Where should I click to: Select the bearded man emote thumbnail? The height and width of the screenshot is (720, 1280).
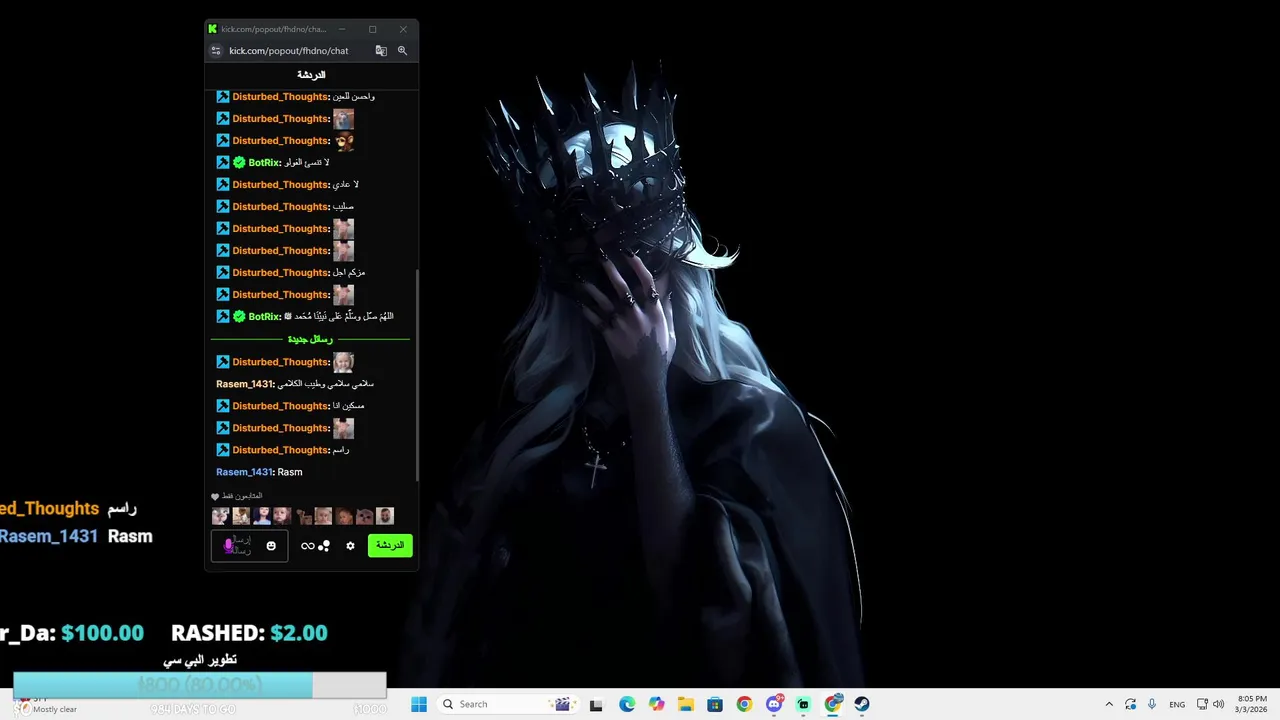(385, 516)
